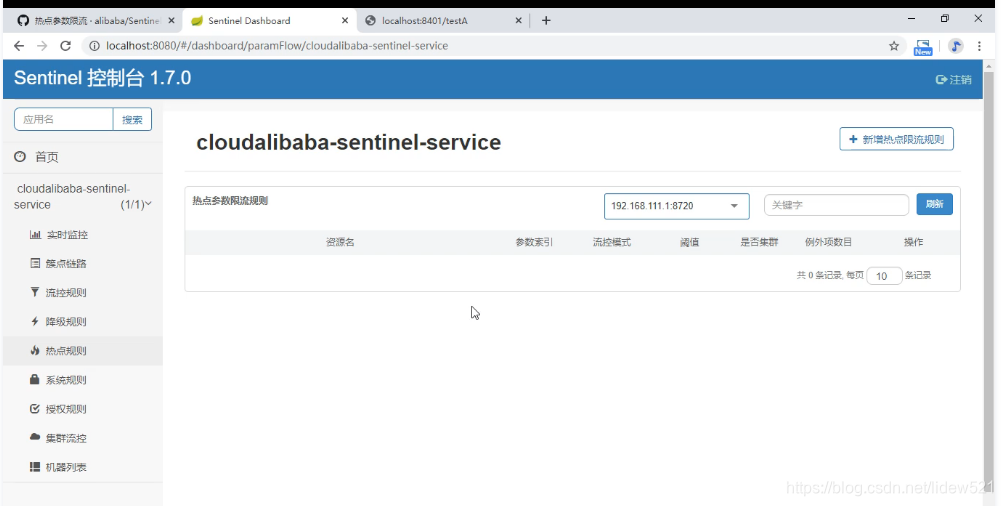Click the list icon beside 簇点链路
This screenshot has width=1003, height=506.
[35, 263]
